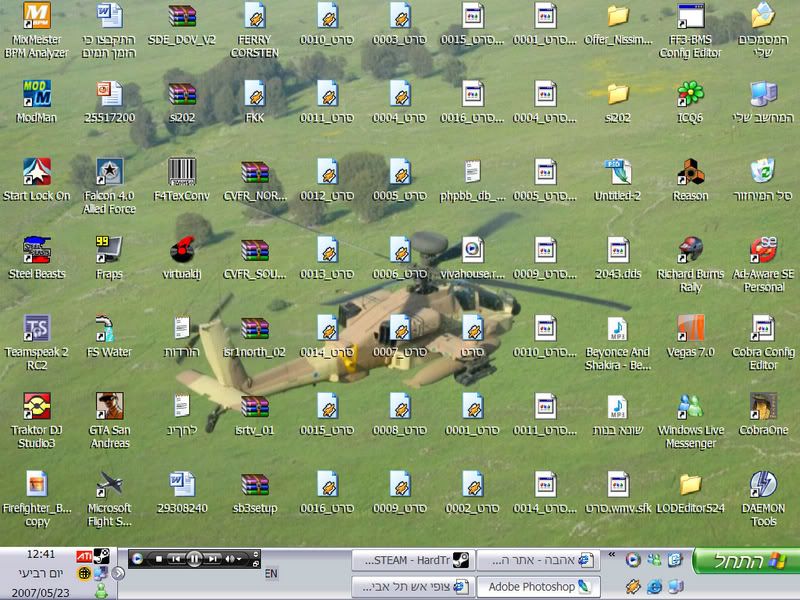
Task: Pause playback in the taskbar media player
Action: point(195,558)
